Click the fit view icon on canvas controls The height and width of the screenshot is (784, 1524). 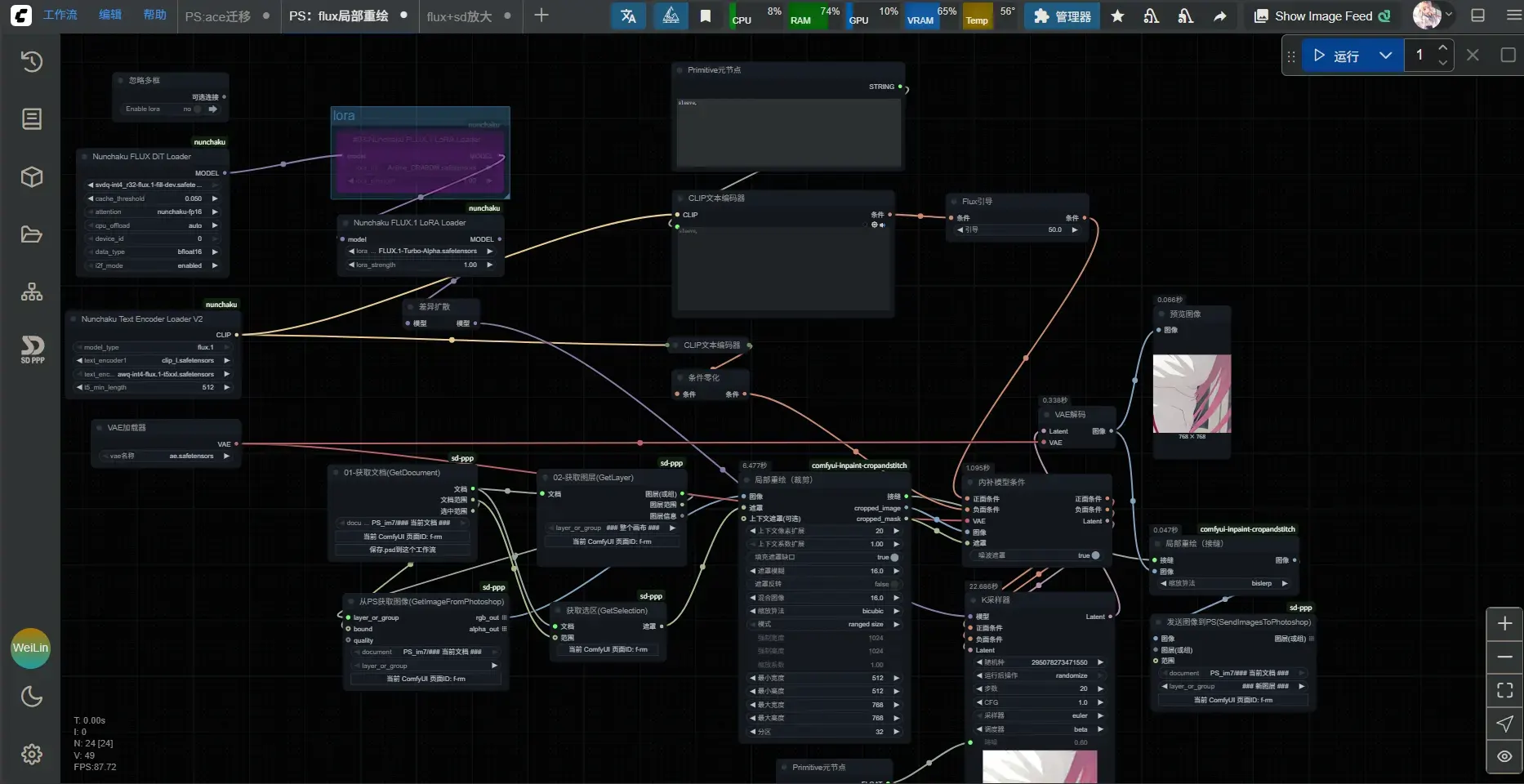tap(1504, 690)
